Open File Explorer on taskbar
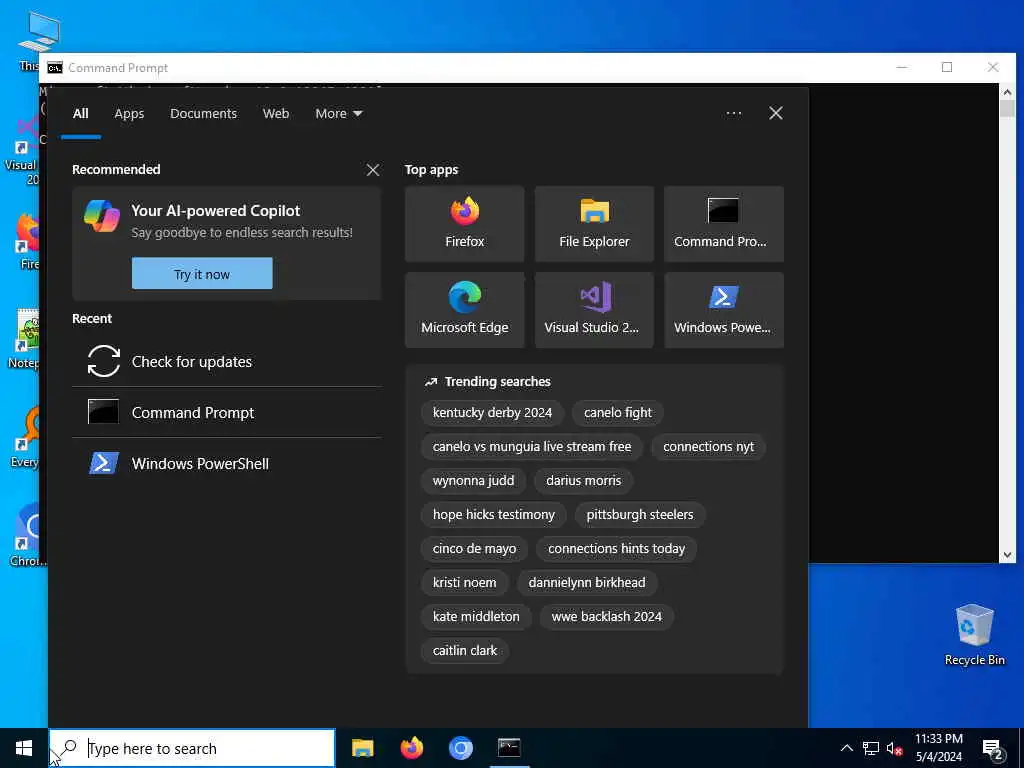Screen dimensions: 1024x768 point(362,748)
